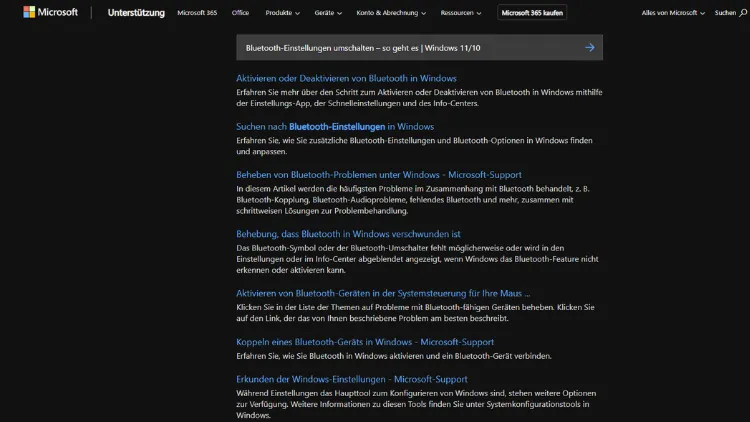Image resolution: width=750 pixels, height=422 pixels.
Task: Click Microsoft 365 kaufen button
Action: 532,13
